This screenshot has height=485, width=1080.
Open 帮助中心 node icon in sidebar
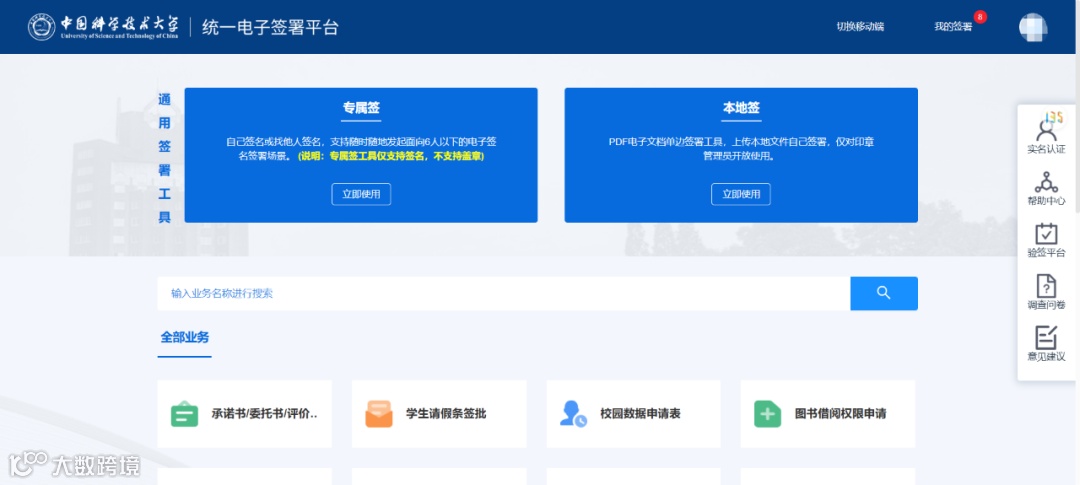(1046, 182)
